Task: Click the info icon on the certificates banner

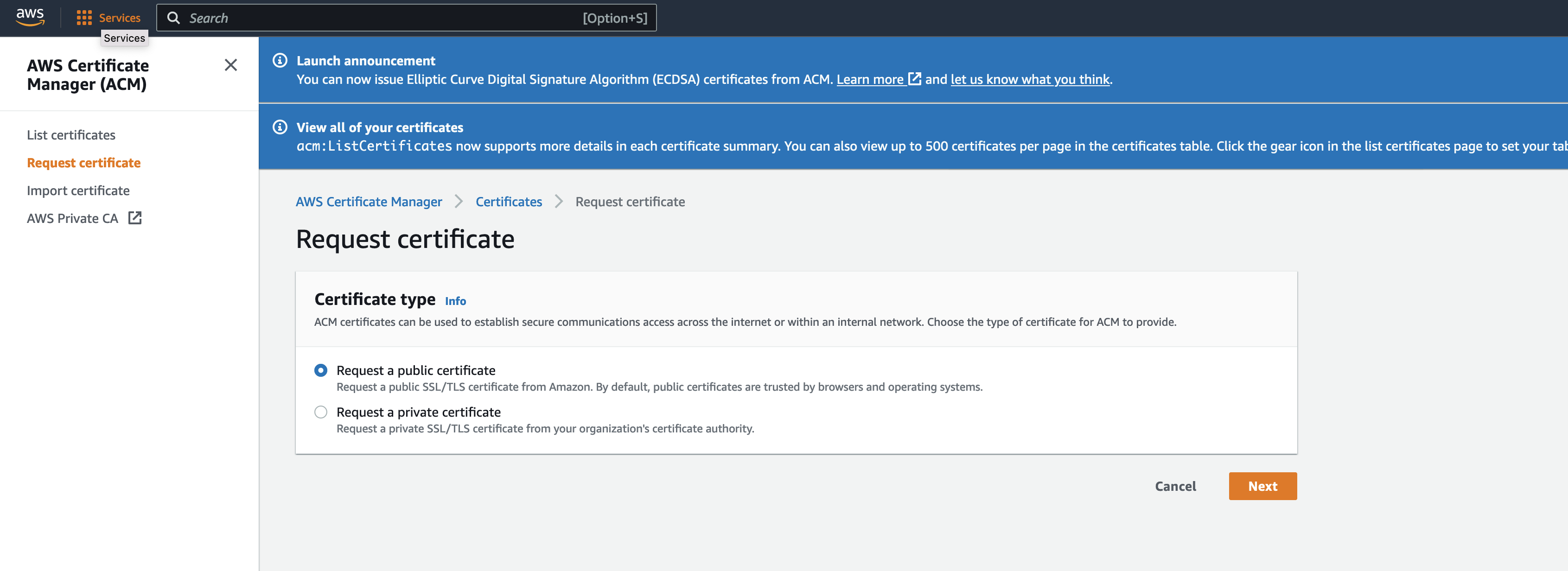Action: (x=280, y=127)
